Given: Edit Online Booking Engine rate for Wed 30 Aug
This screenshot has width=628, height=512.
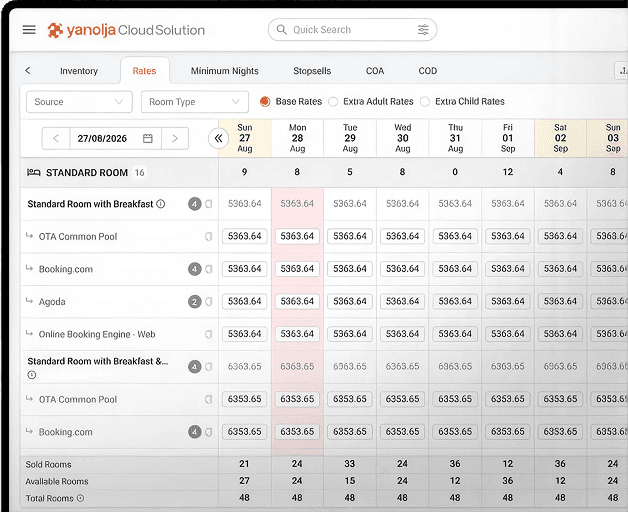Looking at the screenshot, I should [403, 334].
